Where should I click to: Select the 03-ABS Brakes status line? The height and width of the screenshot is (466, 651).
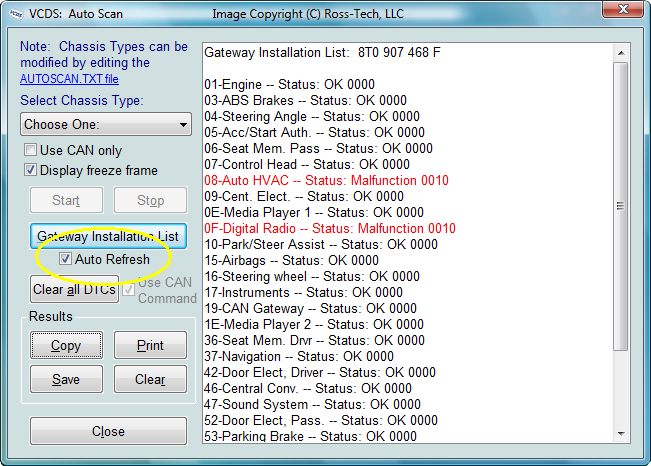pos(305,101)
